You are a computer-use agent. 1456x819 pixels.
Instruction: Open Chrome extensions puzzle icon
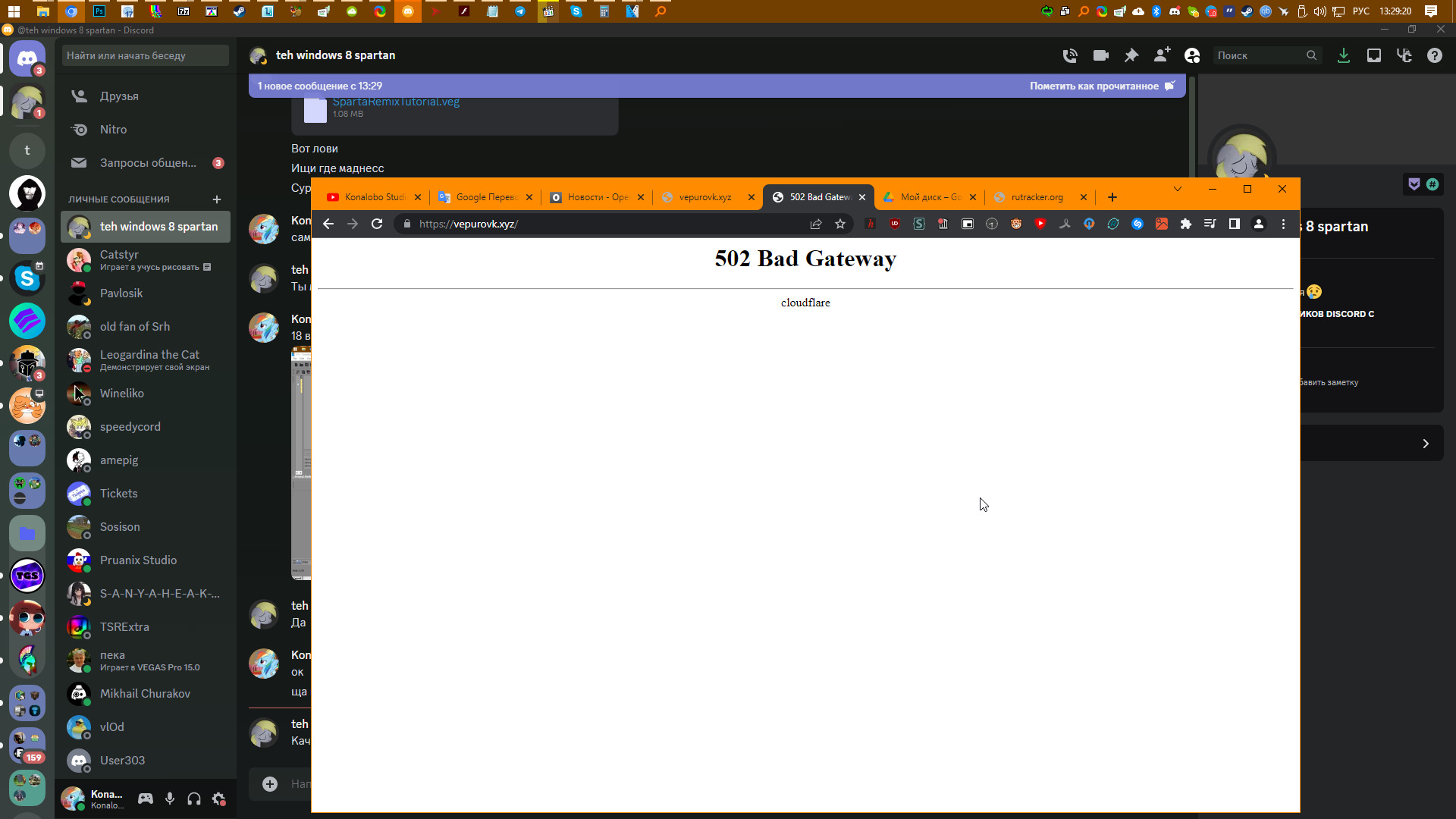1186,224
